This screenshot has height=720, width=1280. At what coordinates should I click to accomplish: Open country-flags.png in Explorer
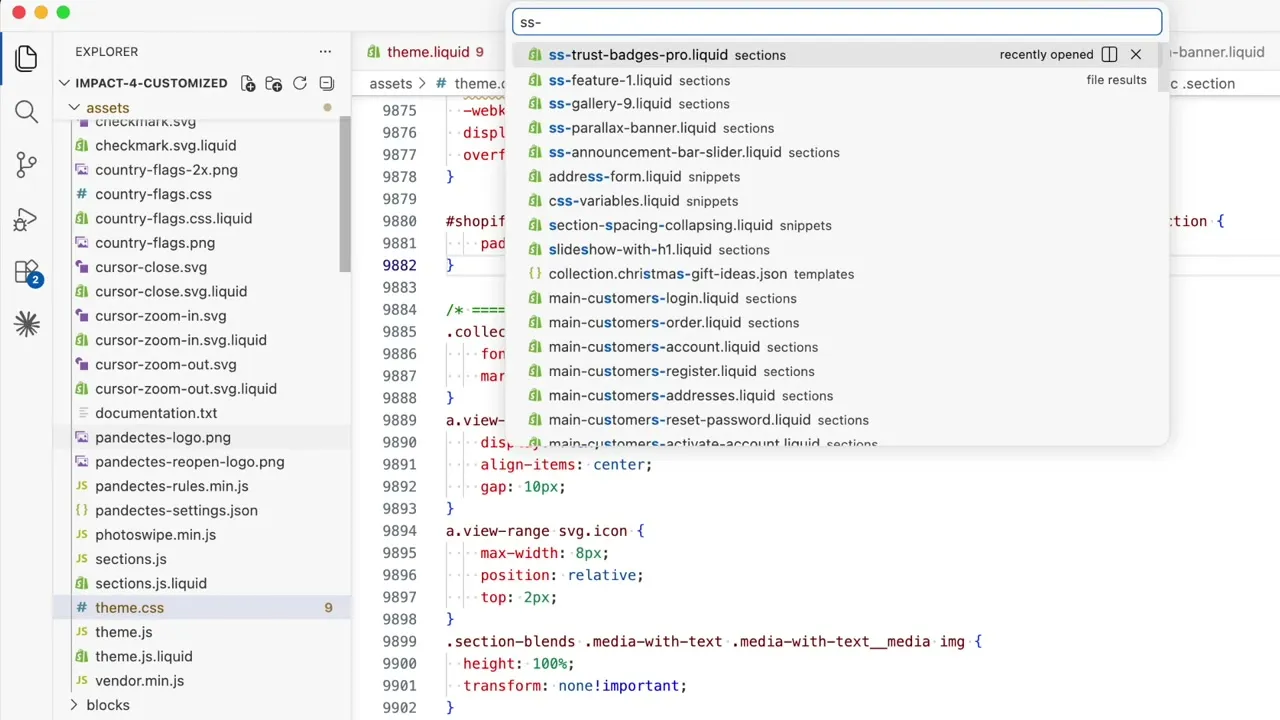155,243
